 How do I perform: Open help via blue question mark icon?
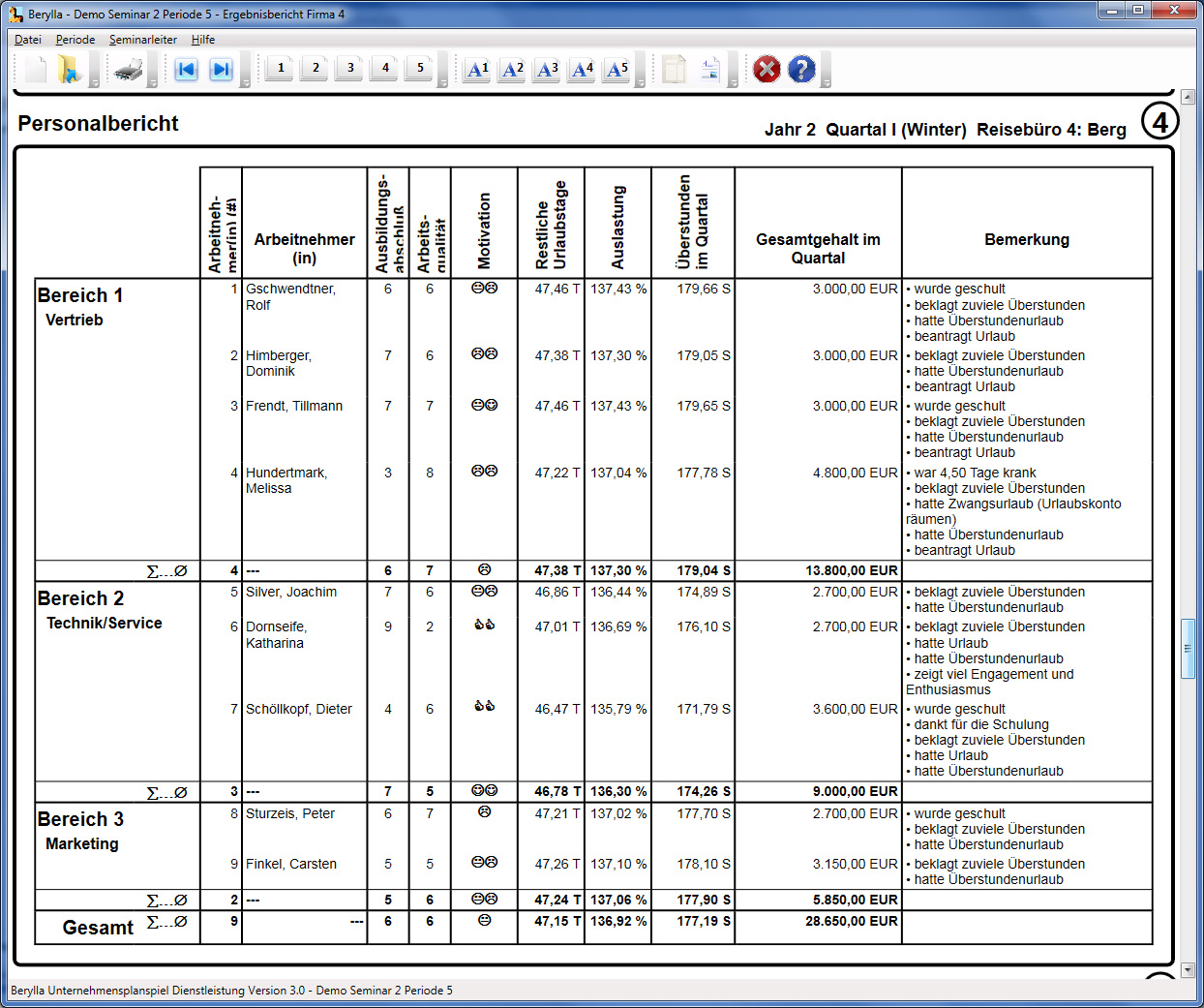801,70
